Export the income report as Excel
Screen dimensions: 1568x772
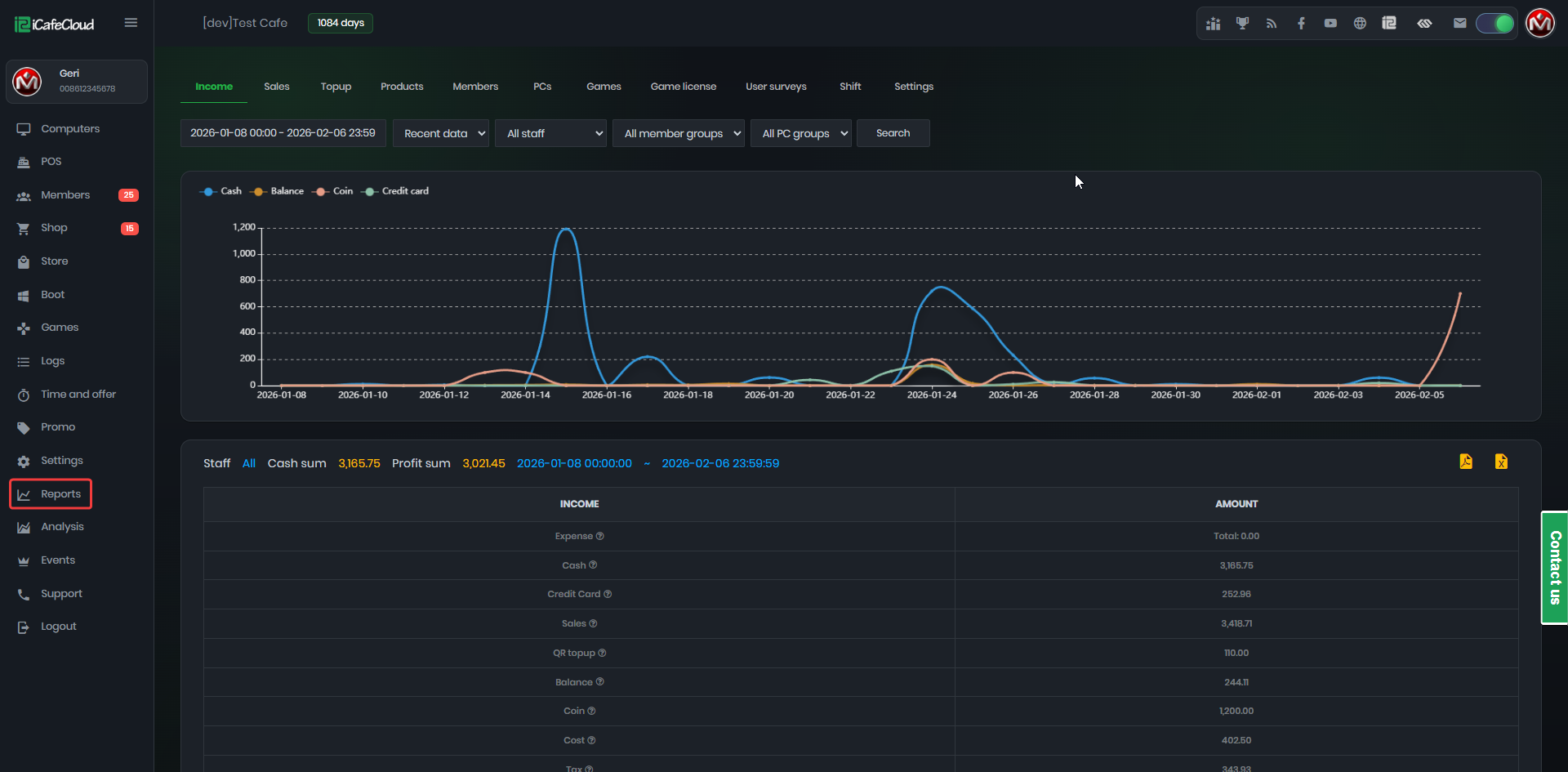[1501, 462]
